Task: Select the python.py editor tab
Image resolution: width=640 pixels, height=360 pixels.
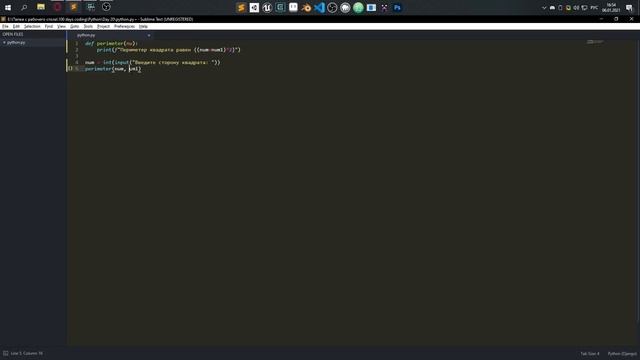Action: click(109, 35)
